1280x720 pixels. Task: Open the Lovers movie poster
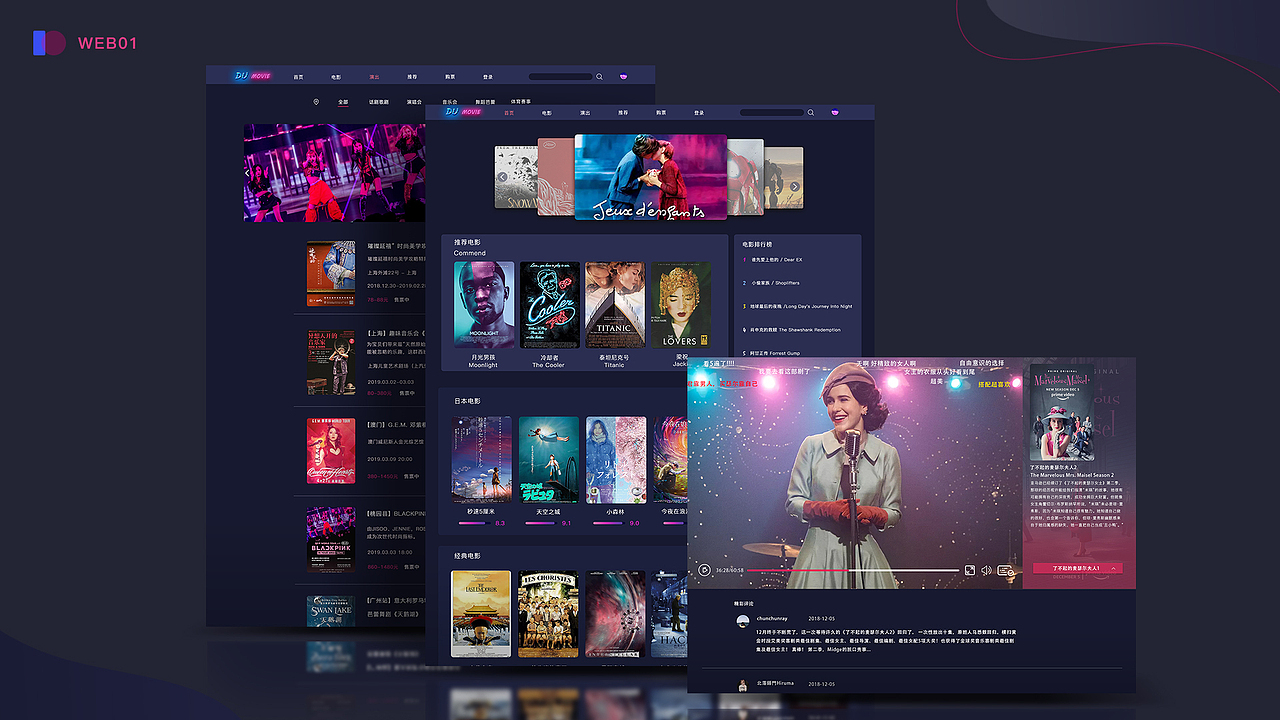click(x=681, y=305)
